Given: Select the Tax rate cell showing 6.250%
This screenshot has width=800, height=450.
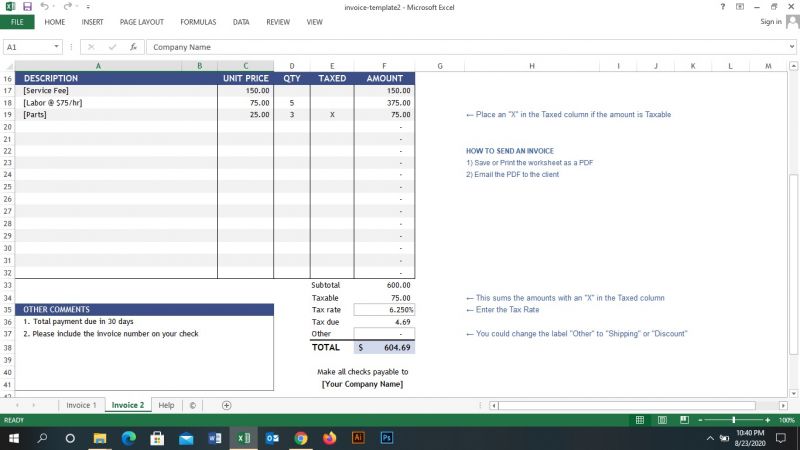Looking at the screenshot, I should pyautogui.click(x=384, y=310).
